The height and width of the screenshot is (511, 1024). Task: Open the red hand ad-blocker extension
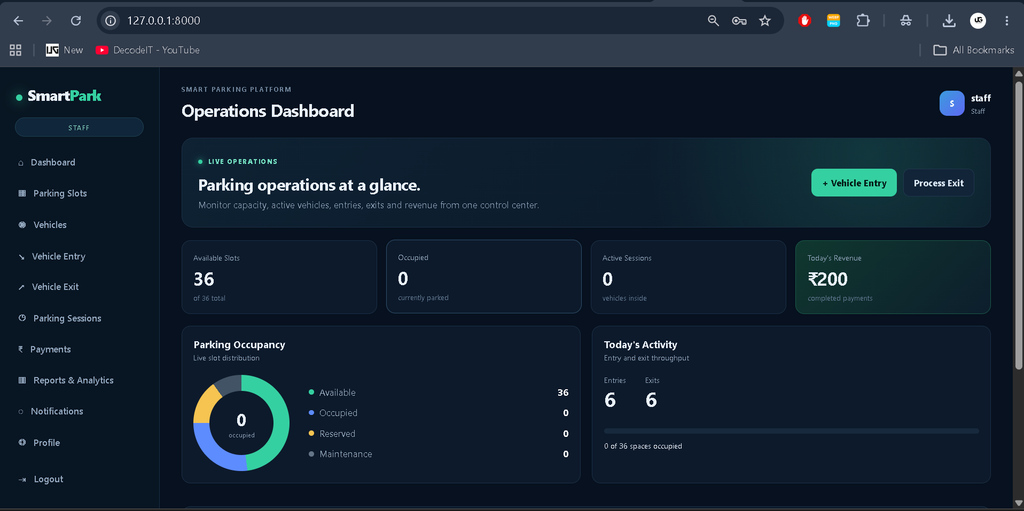(805, 21)
